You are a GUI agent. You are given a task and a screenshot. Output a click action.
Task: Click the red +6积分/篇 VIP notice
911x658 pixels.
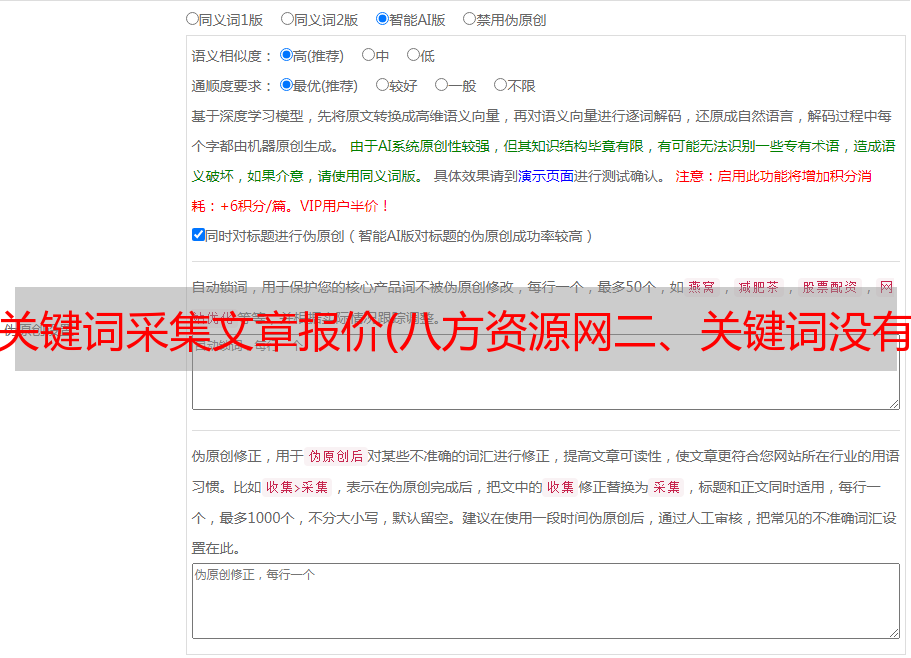tap(290, 206)
